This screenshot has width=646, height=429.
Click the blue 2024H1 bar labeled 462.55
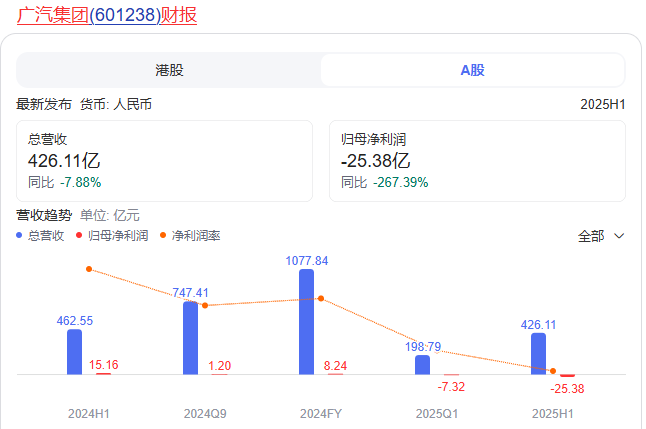[74, 352]
